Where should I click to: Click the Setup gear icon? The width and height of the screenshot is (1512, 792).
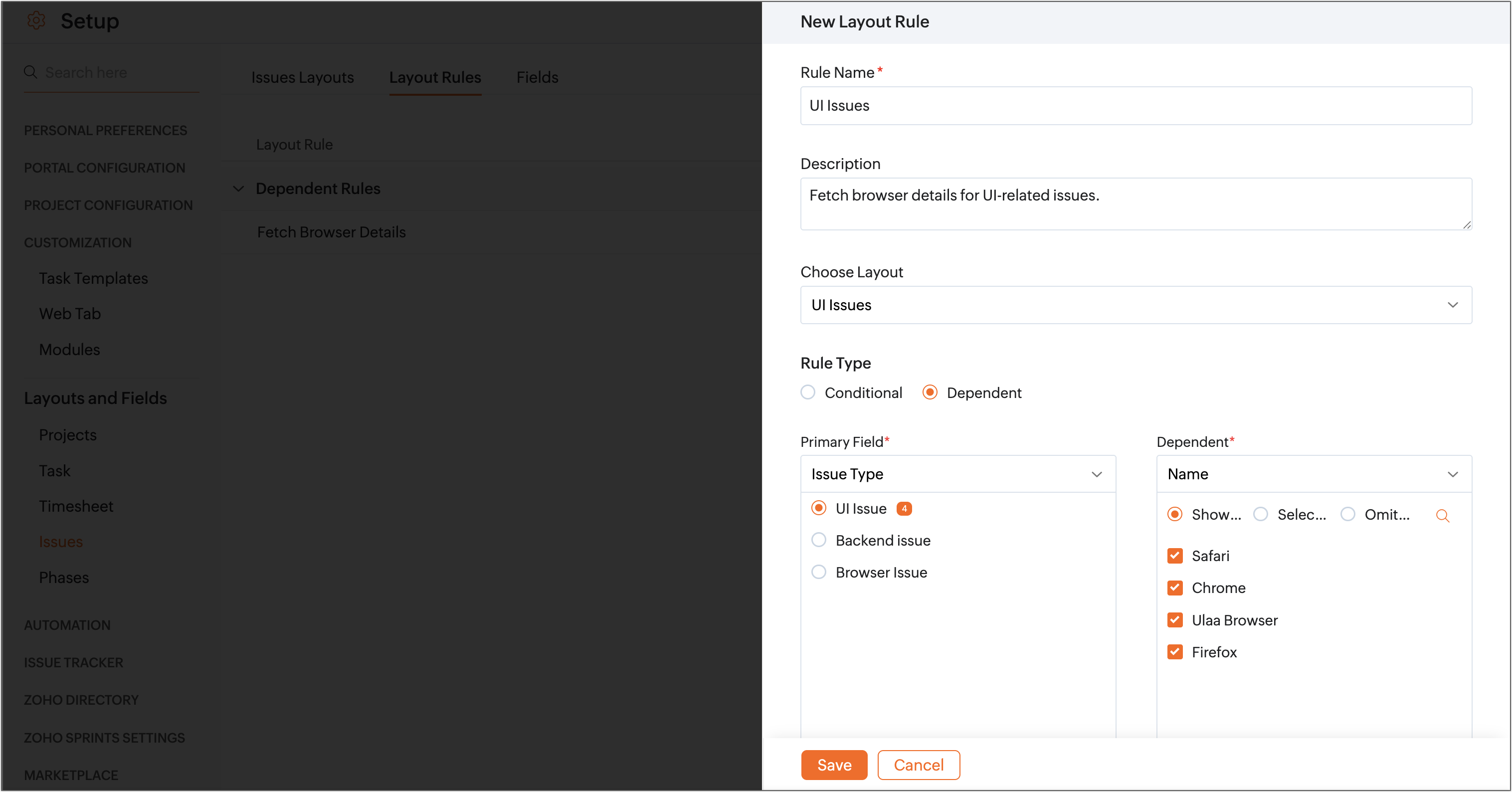(36, 21)
